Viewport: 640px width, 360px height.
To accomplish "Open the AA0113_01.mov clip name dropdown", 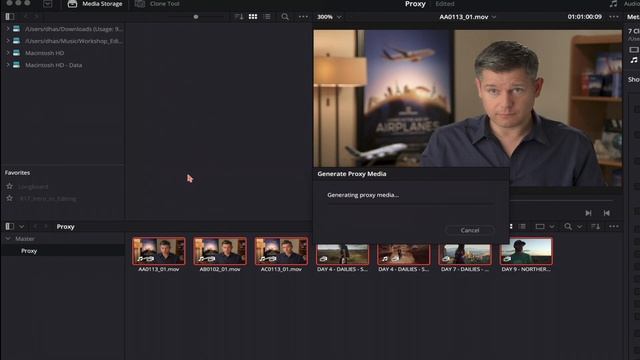I will click(x=467, y=17).
